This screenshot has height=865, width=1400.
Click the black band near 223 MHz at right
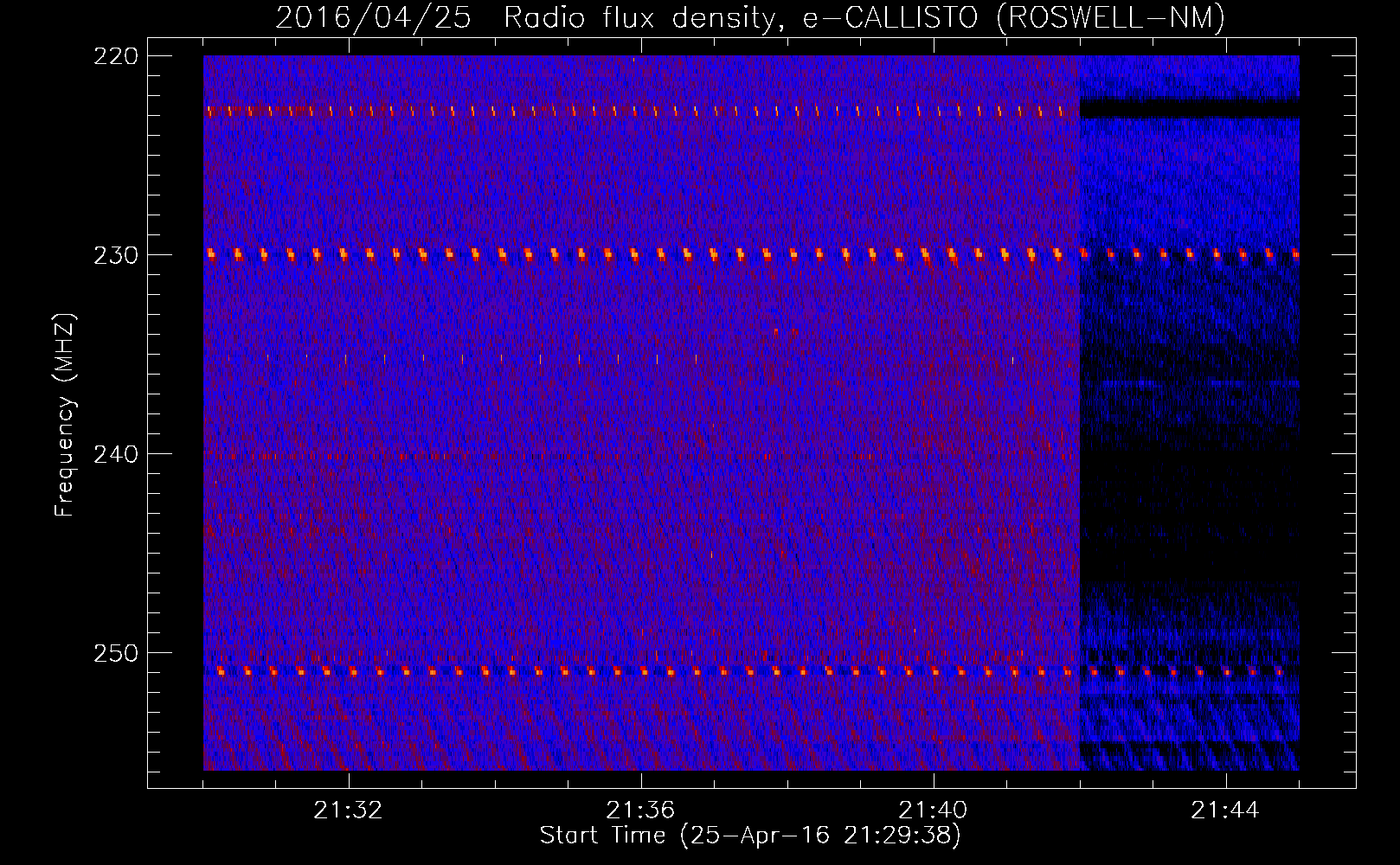[x=1190, y=109]
